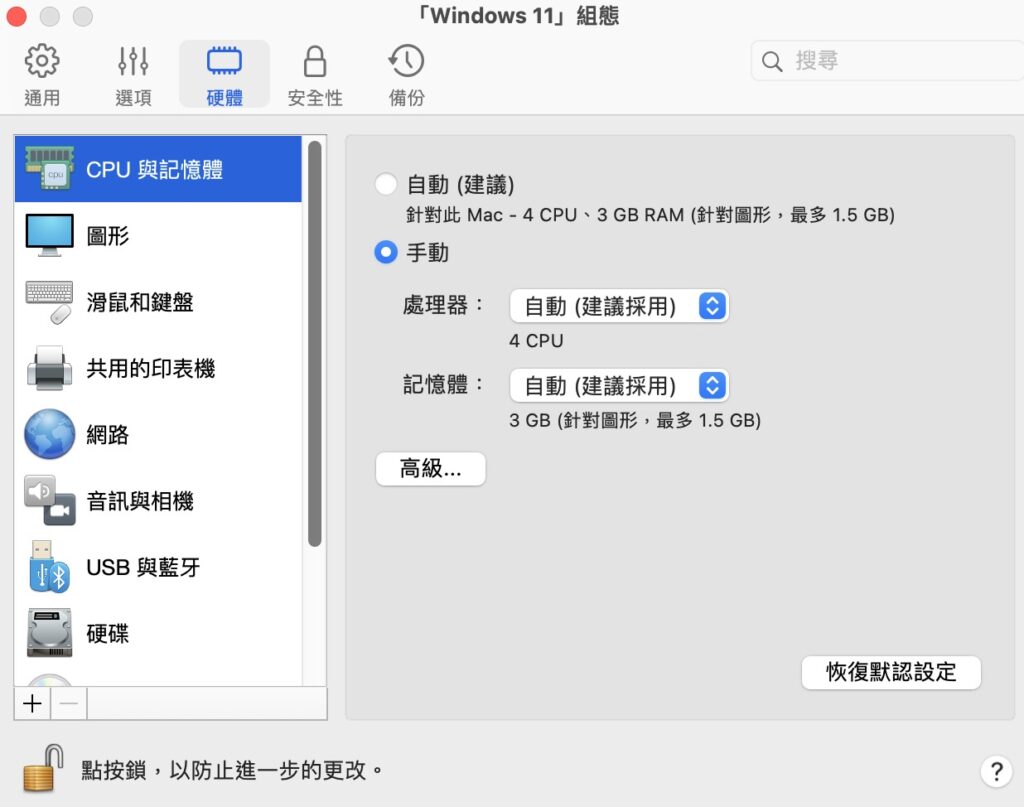Close the Windows 11 configuration window
The height and width of the screenshot is (807, 1024).
[16, 16]
